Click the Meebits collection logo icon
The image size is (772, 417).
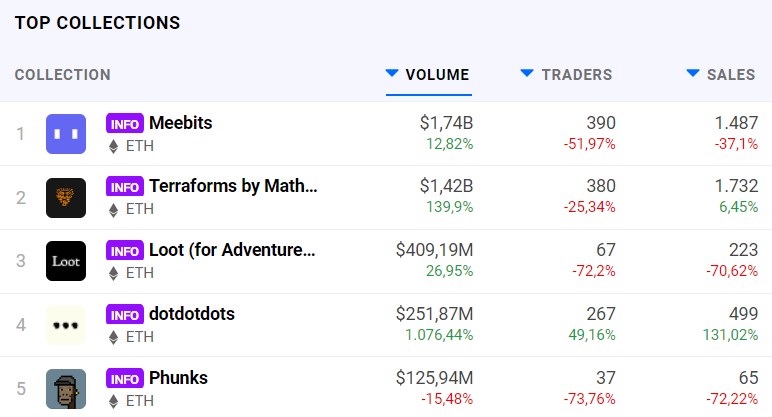coord(66,134)
